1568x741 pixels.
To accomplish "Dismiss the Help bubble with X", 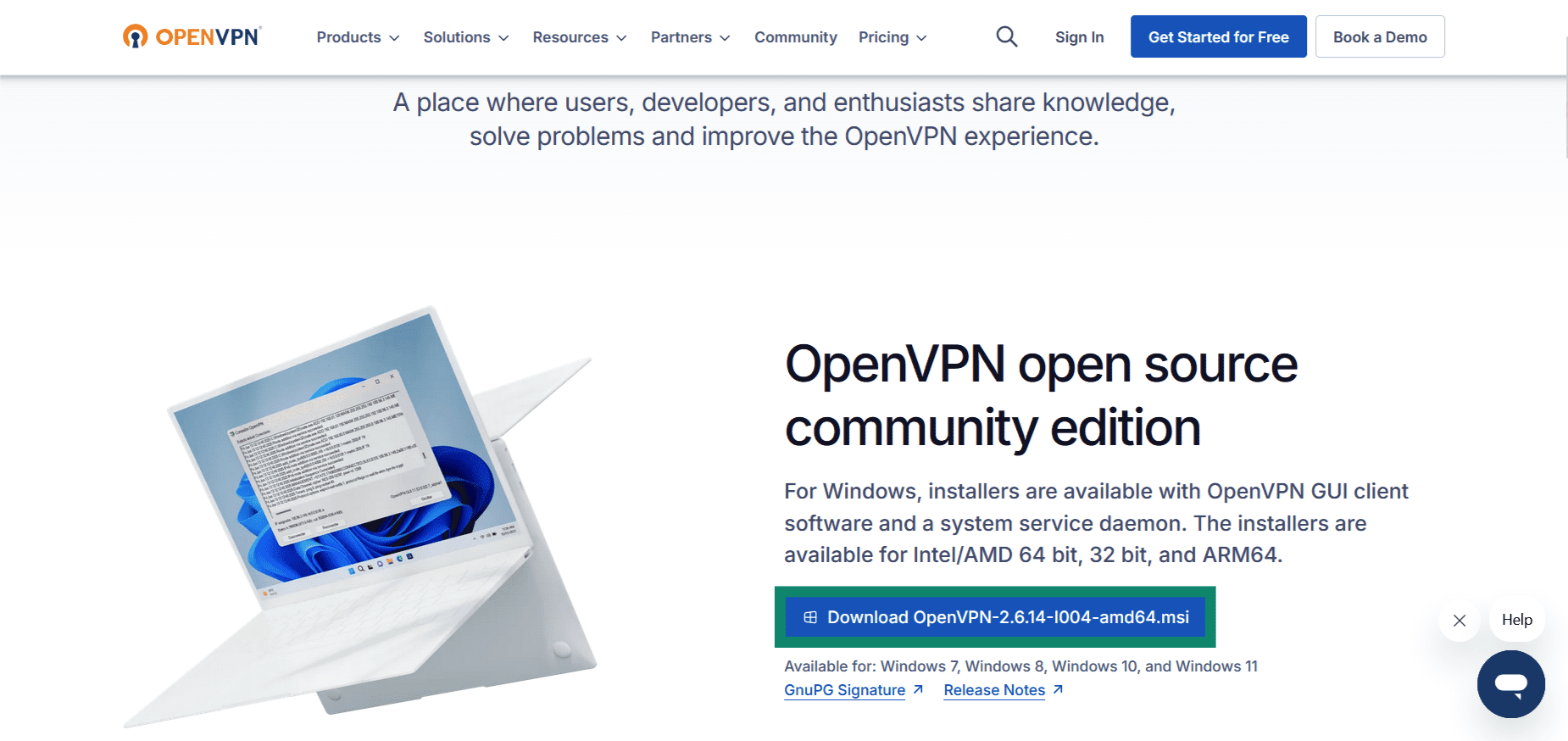I will (x=1459, y=620).
